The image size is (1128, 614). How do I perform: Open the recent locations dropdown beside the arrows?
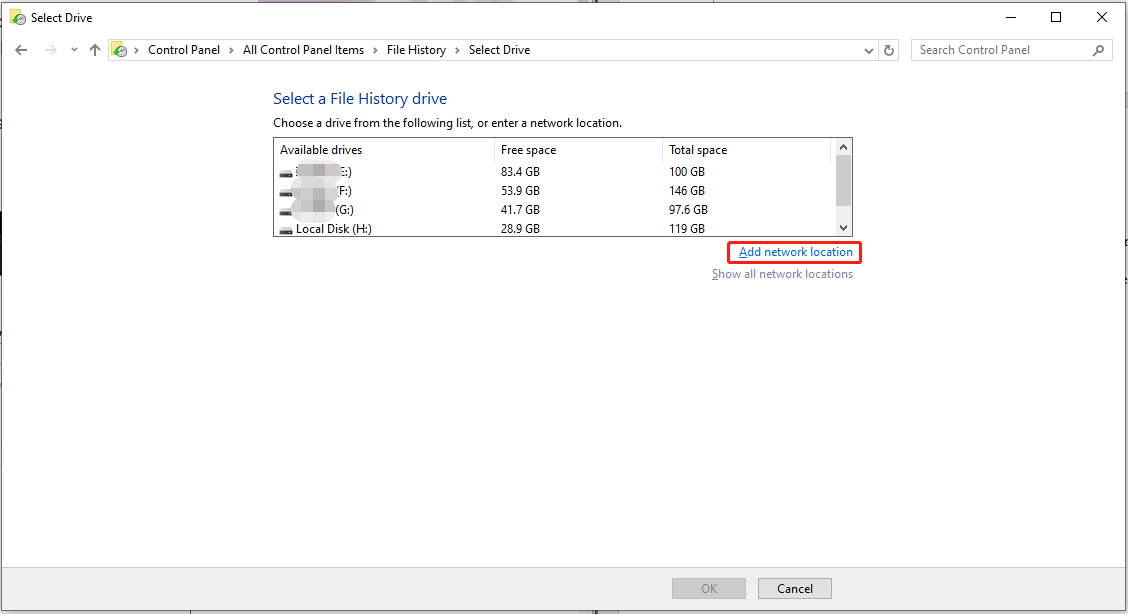tap(73, 49)
